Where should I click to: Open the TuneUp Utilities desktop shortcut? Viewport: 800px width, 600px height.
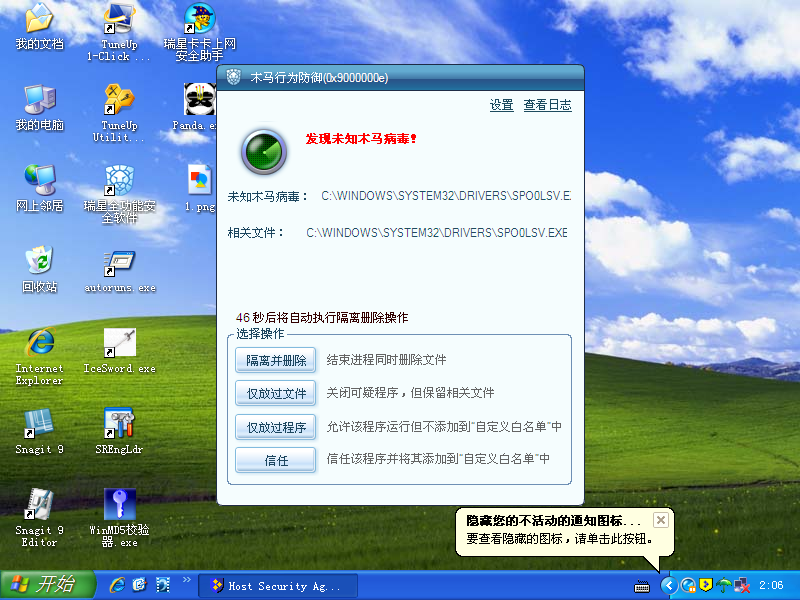tap(119, 113)
